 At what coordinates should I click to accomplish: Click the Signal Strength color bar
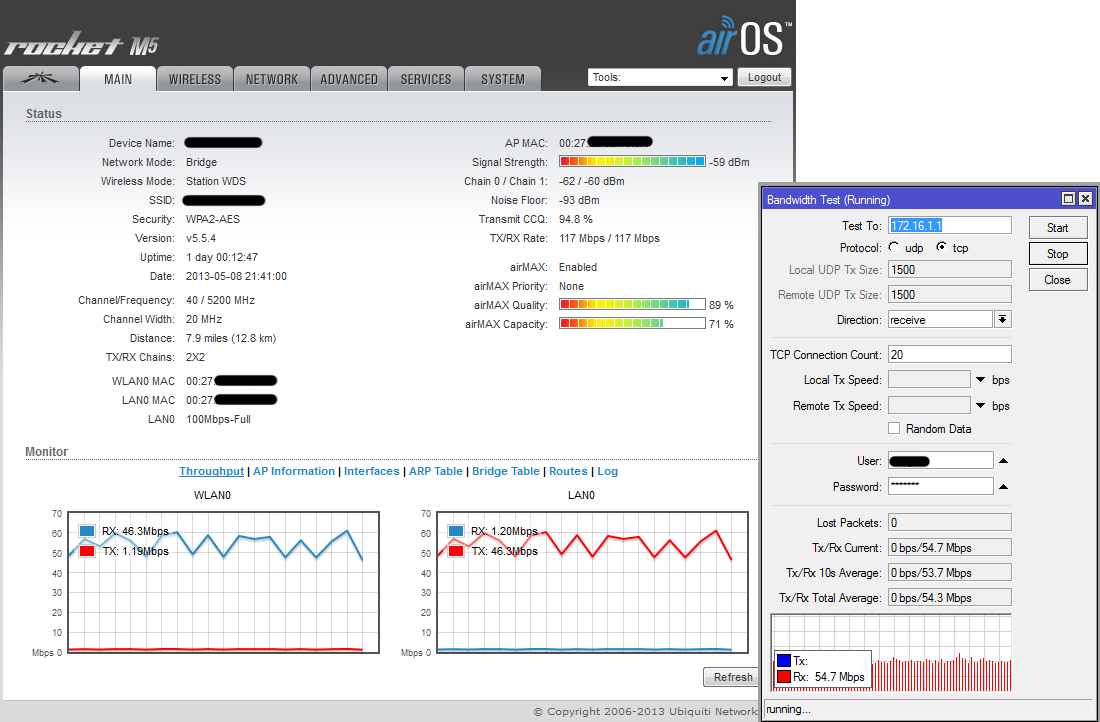pyautogui.click(x=632, y=162)
